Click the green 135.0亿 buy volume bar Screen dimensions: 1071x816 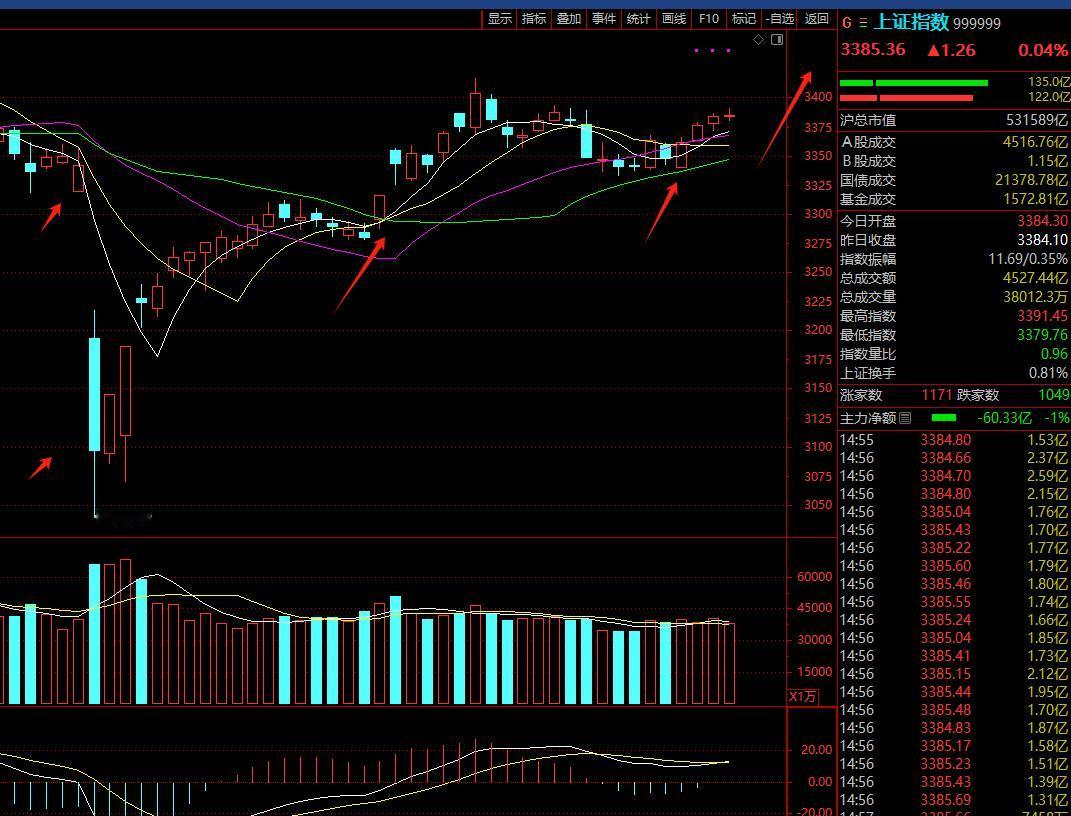913,83
